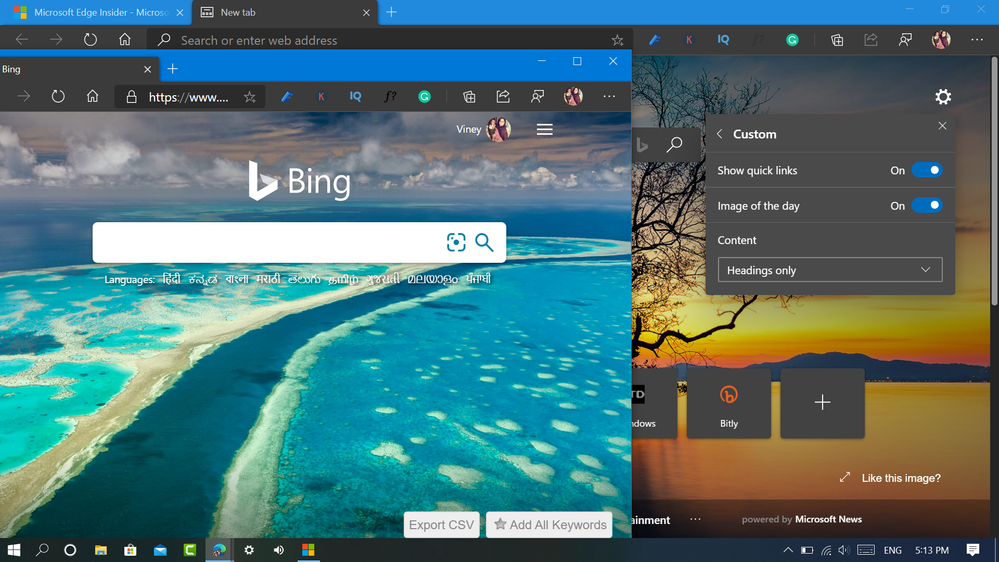The height and width of the screenshot is (562, 999).
Task: Click refresh in back Edge window
Action: click(x=90, y=40)
